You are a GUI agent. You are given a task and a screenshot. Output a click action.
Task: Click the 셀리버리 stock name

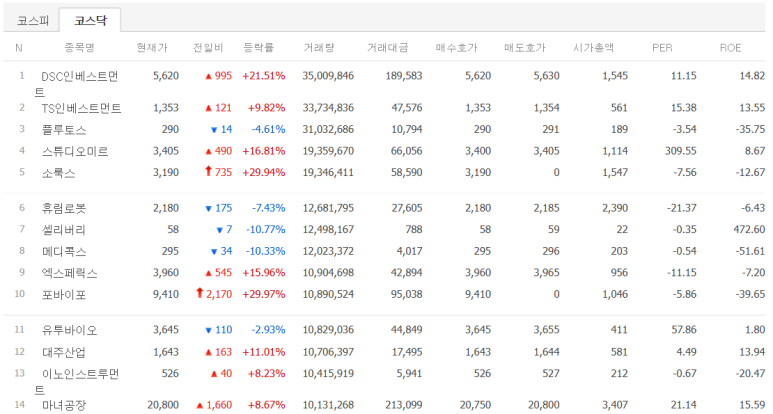coord(64,230)
